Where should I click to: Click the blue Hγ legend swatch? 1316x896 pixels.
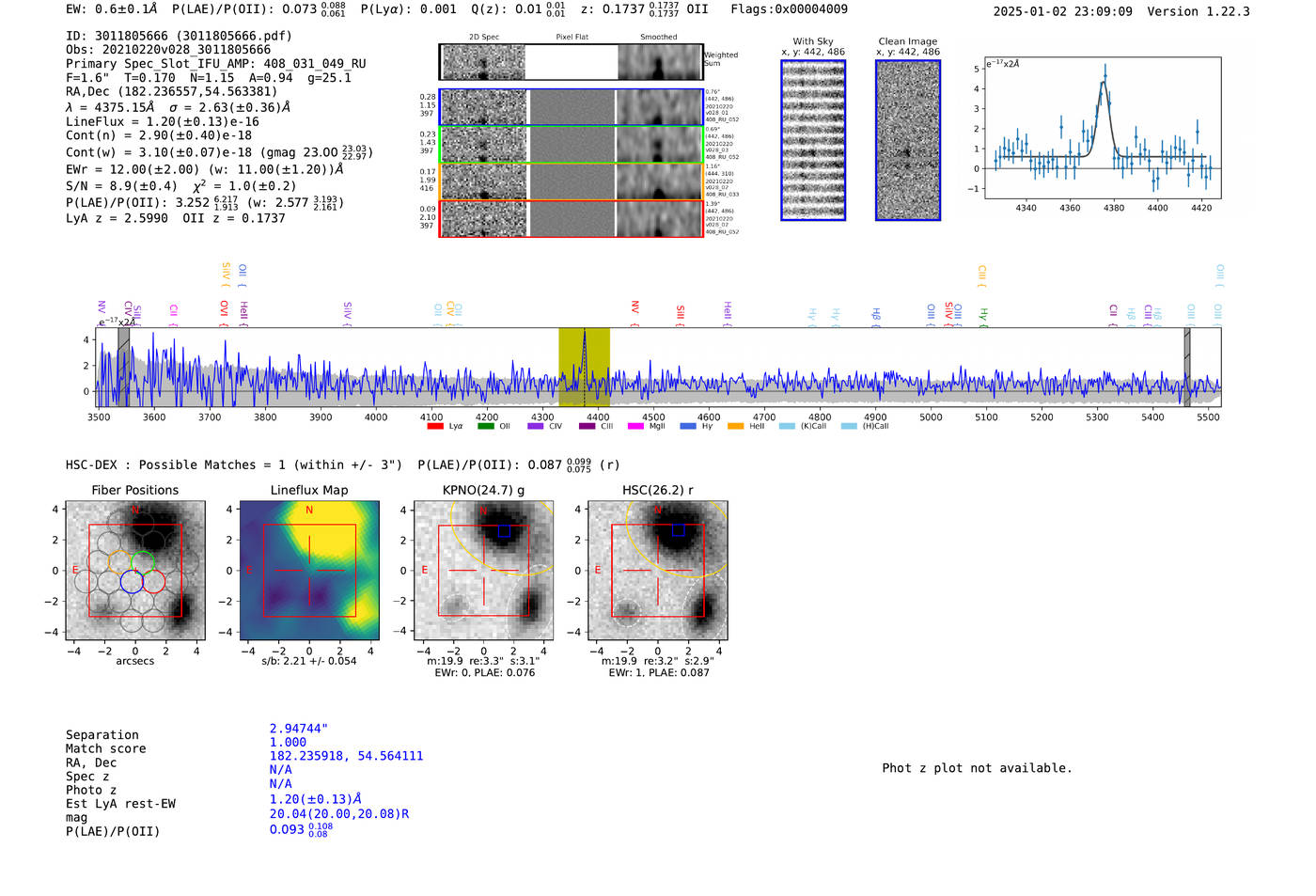688,426
